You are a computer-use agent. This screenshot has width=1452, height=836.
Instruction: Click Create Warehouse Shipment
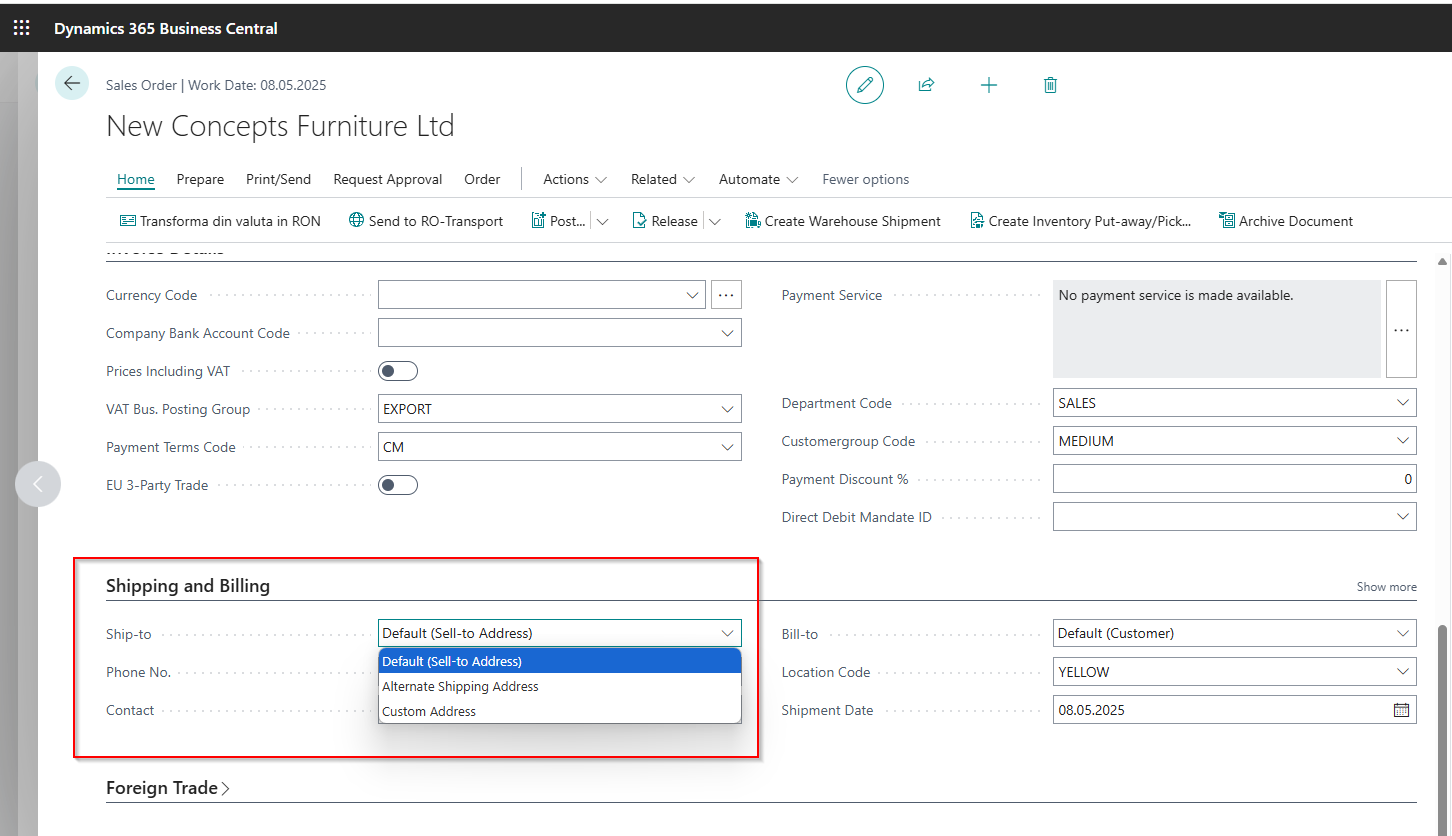pos(843,221)
